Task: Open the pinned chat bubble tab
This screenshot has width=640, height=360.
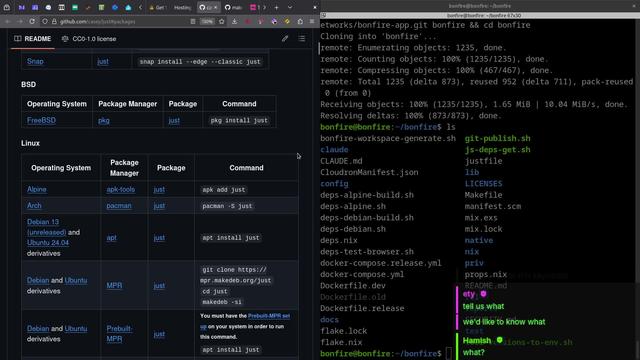Action: point(48,7)
